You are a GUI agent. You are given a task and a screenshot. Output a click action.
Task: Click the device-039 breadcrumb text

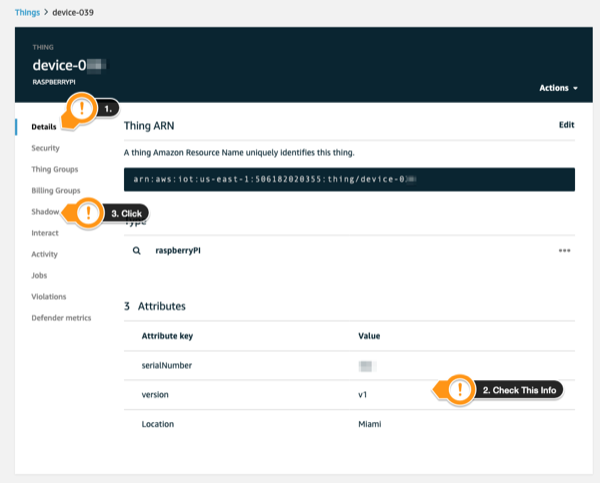tap(73, 12)
